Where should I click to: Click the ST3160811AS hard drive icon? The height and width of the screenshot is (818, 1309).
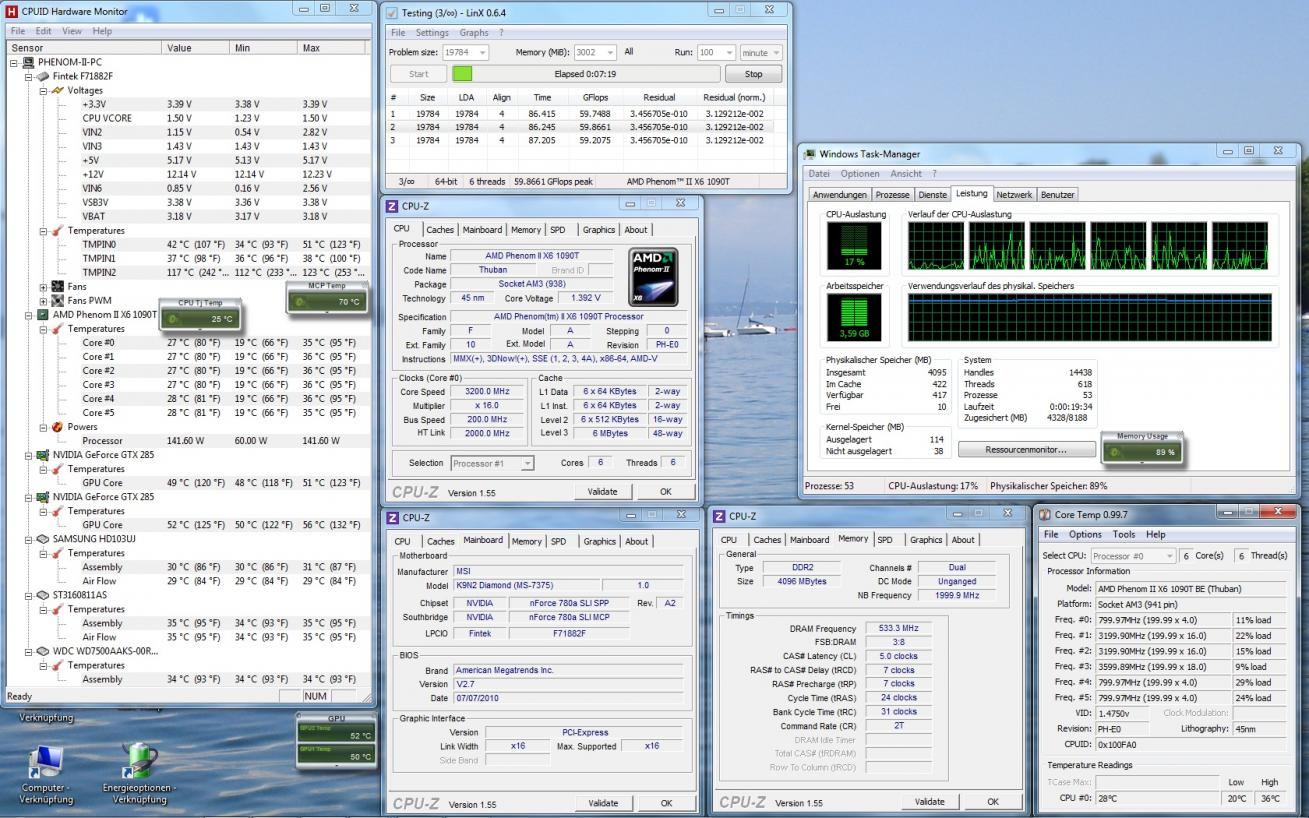pyautogui.click(x=43, y=594)
